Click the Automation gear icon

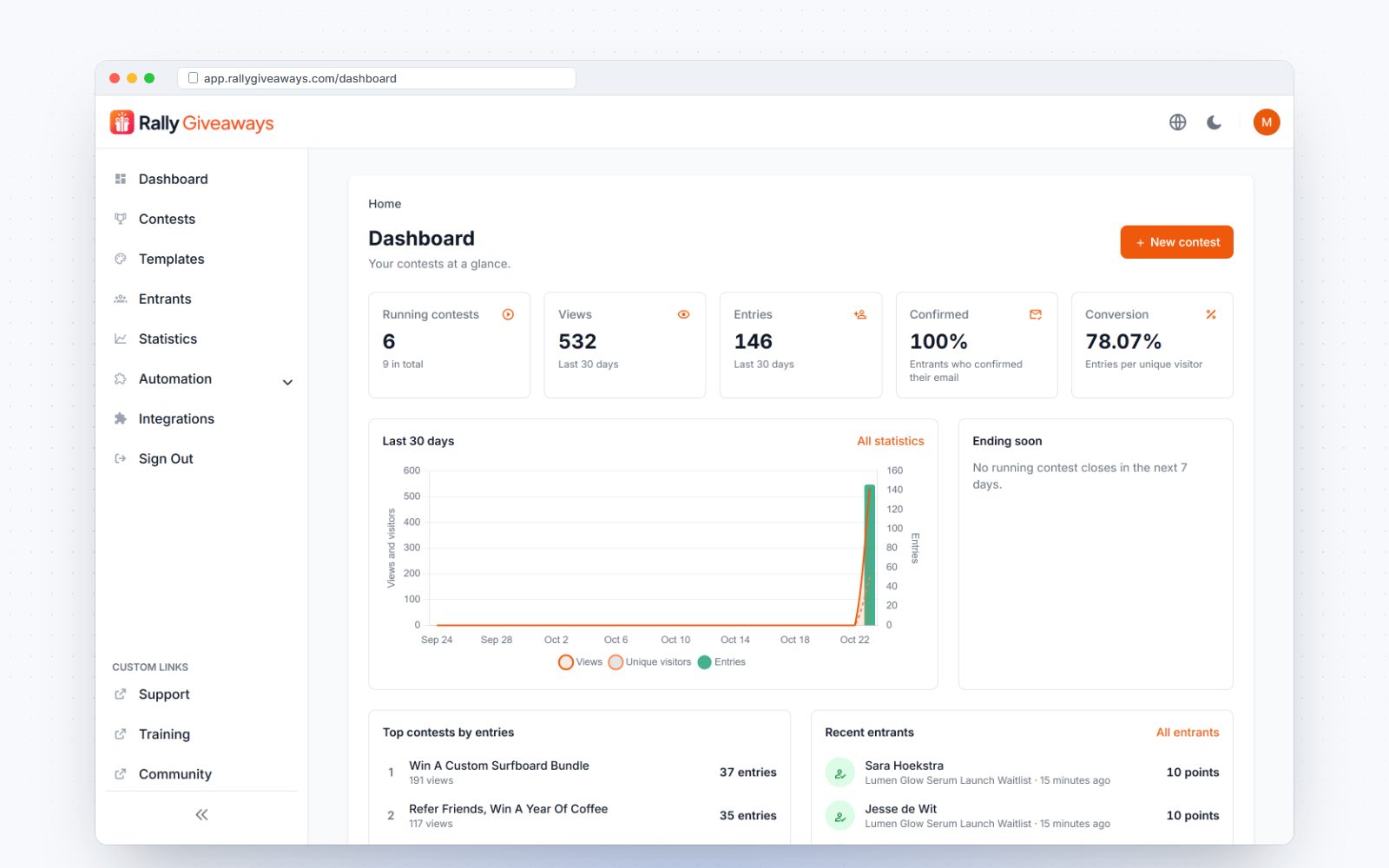pyautogui.click(x=121, y=378)
